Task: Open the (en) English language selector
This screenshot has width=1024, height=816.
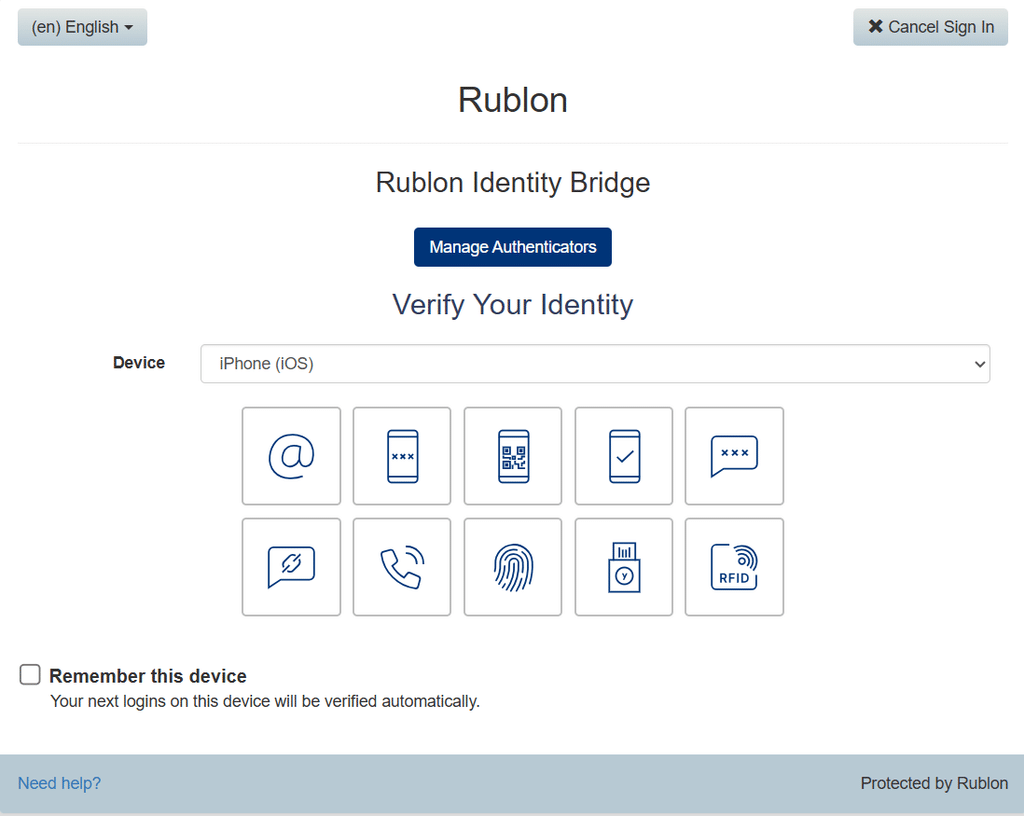Action: [82, 27]
